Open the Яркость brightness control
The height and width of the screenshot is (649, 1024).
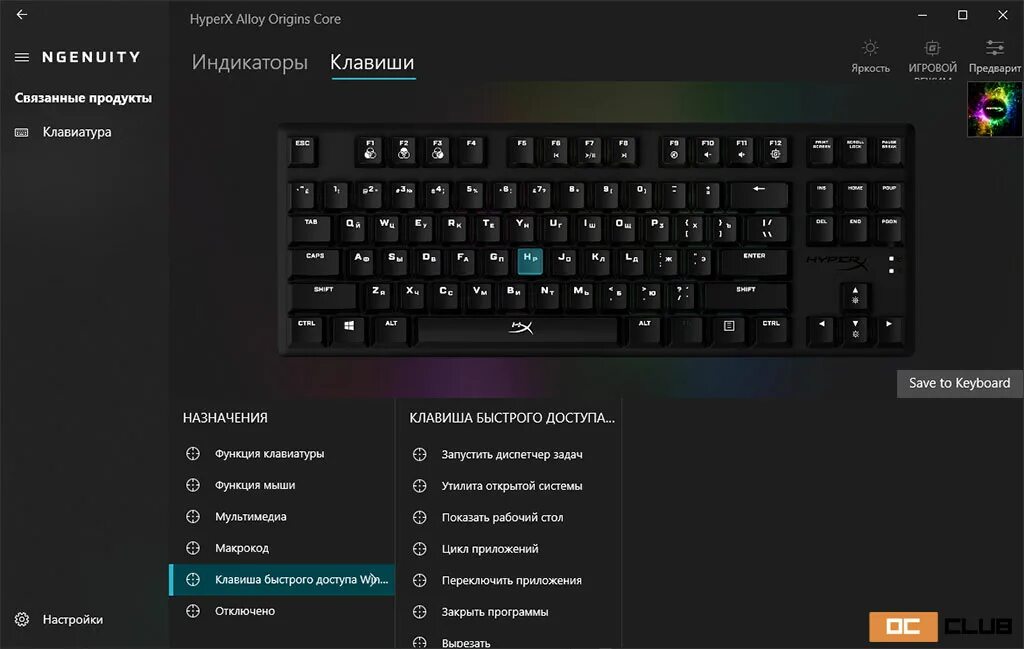pos(870,55)
